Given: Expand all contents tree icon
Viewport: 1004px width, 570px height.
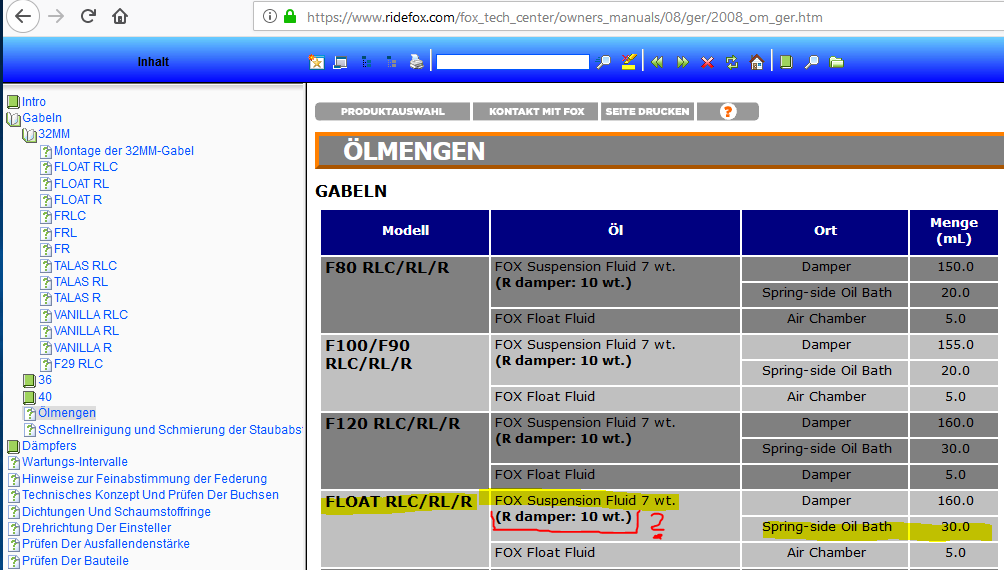Looking at the screenshot, I should (x=366, y=62).
